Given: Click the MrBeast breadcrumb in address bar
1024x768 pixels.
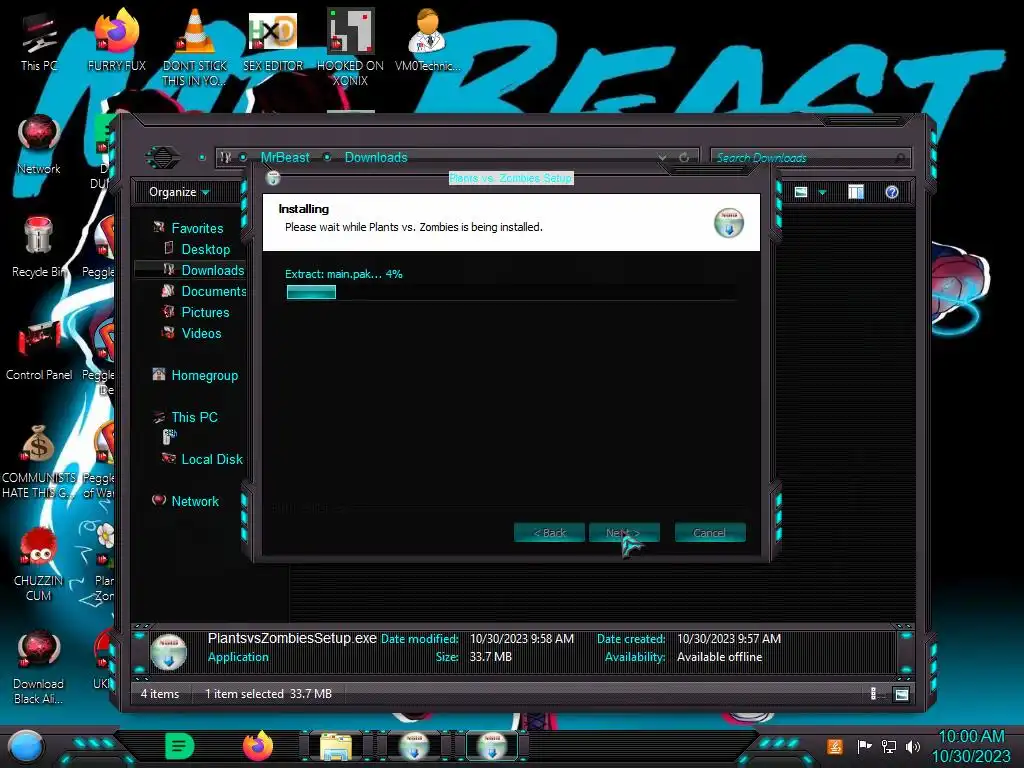Looking at the screenshot, I should pos(285,157).
